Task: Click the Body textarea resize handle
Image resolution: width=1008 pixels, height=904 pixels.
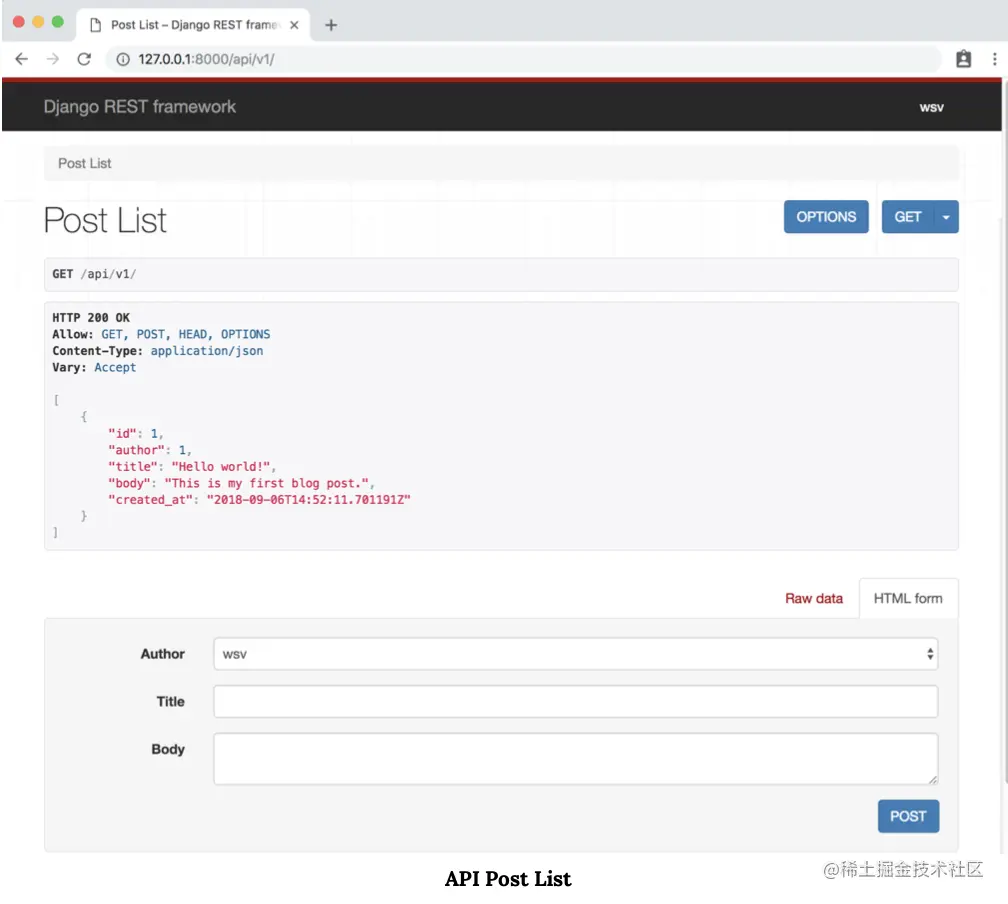Action: [x=933, y=779]
